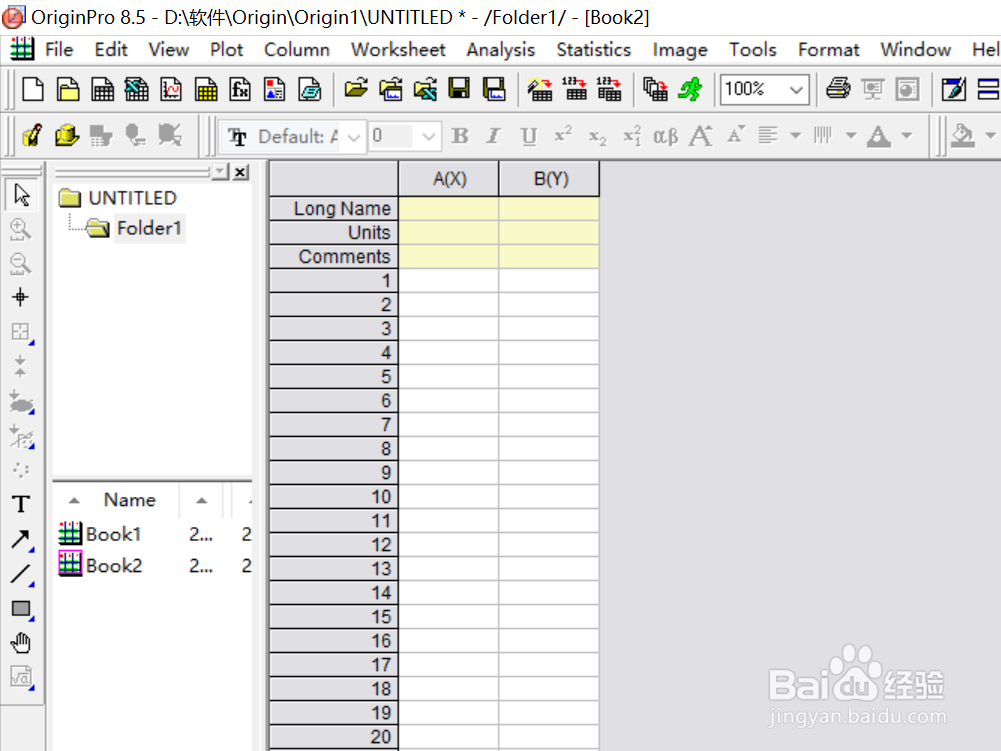Open the font size dropdown
1001x751 pixels.
click(x=428, y=137)
